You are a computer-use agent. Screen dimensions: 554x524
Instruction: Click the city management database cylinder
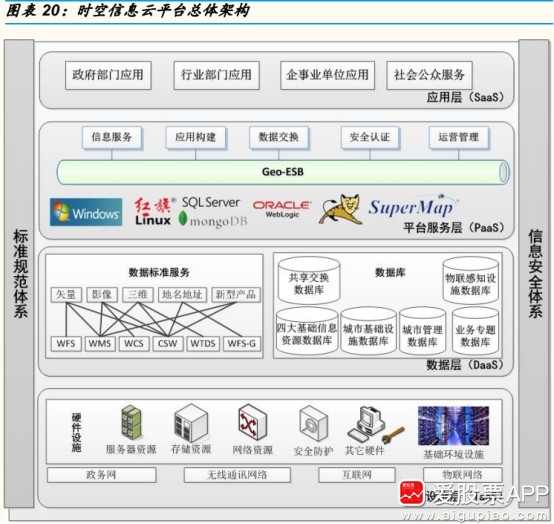coord(423,331)
